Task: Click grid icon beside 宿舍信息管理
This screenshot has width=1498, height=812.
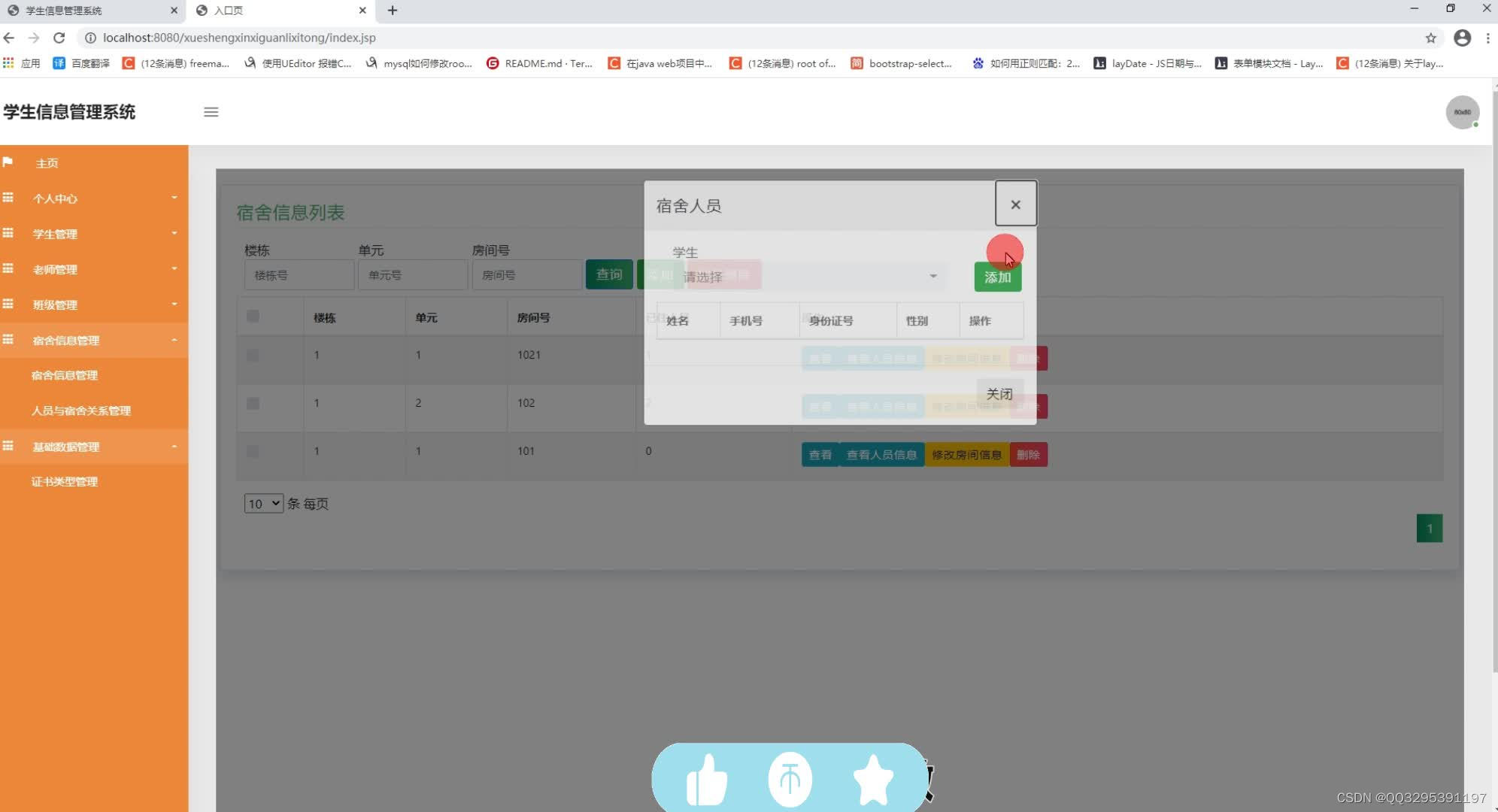Action: coord(8,339)
